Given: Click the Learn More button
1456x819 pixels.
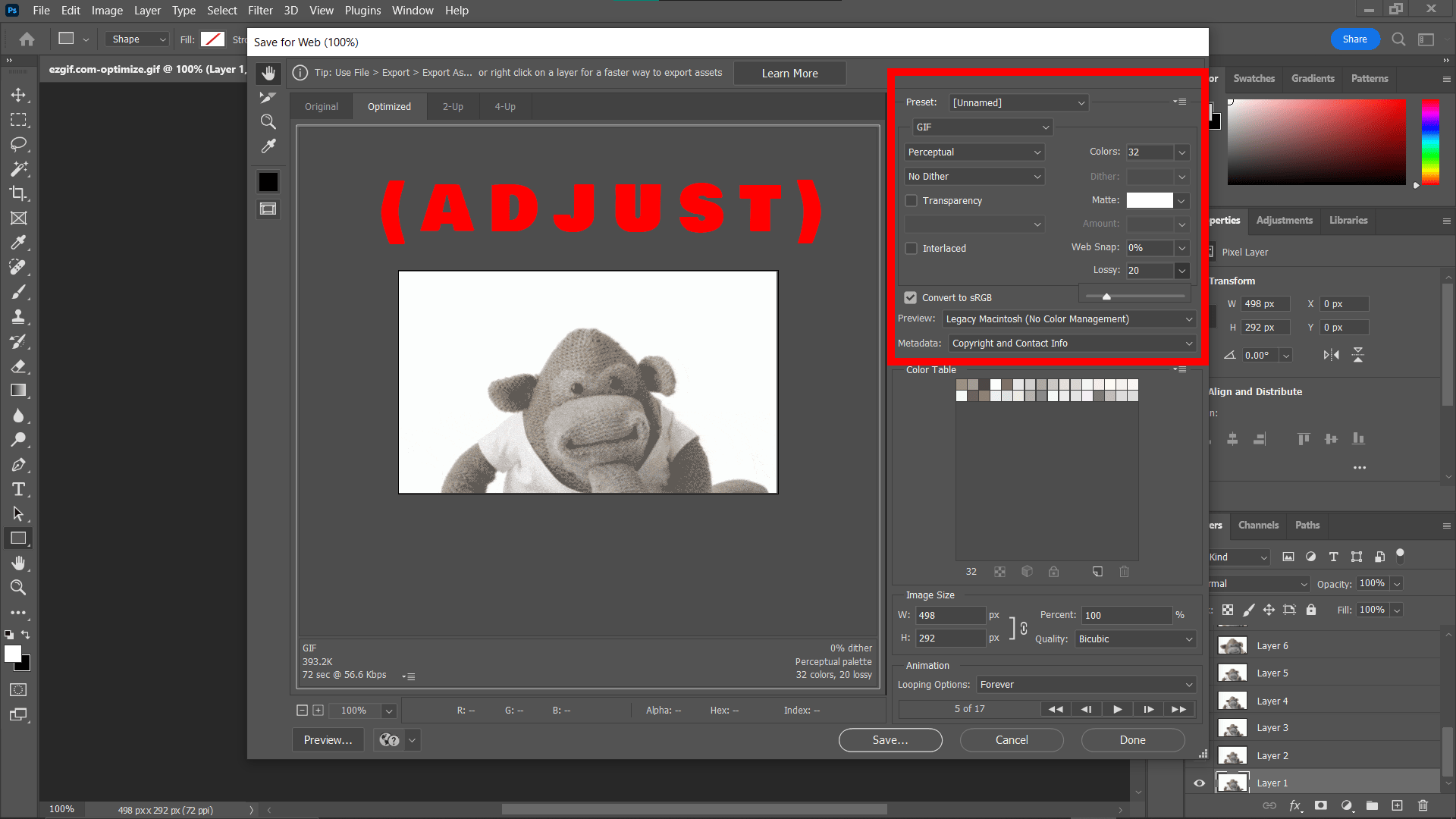Looking at the screenshot, I should click(x=789, y=73).
